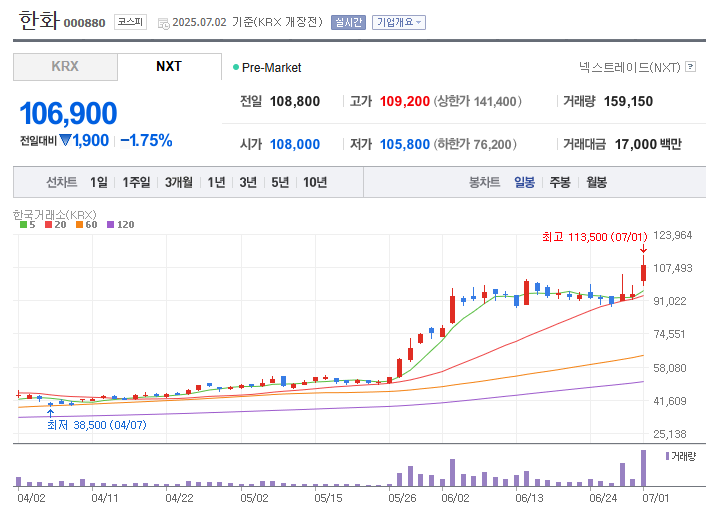This screenshot has height=518, width=706.
Task: Click the stock code 000880
Action: [x=84, y=23]
